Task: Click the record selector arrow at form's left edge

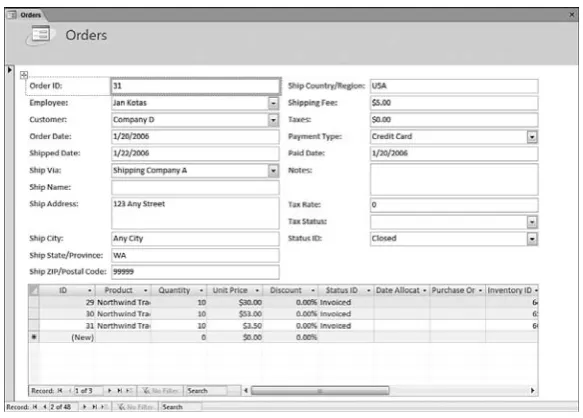Action: (10, 70)
